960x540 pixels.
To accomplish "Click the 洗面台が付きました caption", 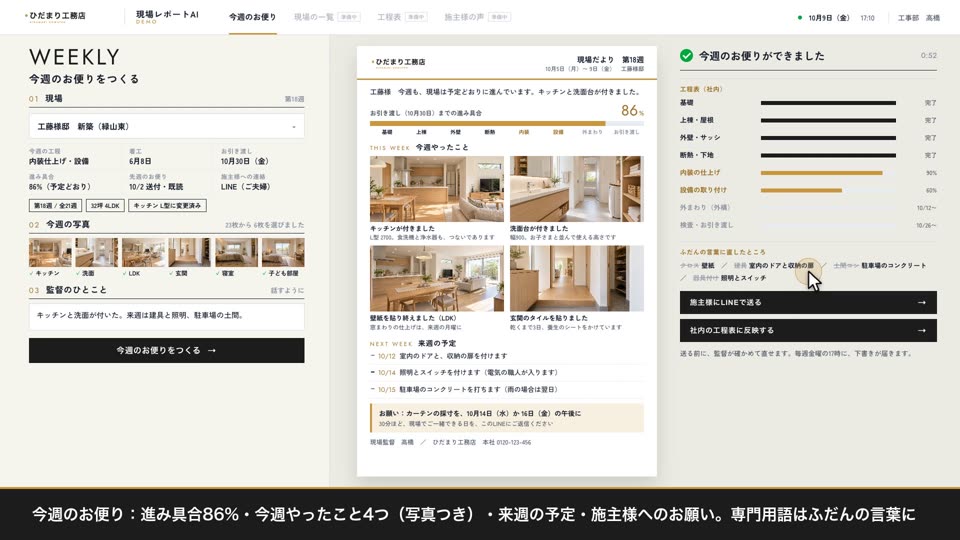I will pyautogui.click(x=539, y=228).
